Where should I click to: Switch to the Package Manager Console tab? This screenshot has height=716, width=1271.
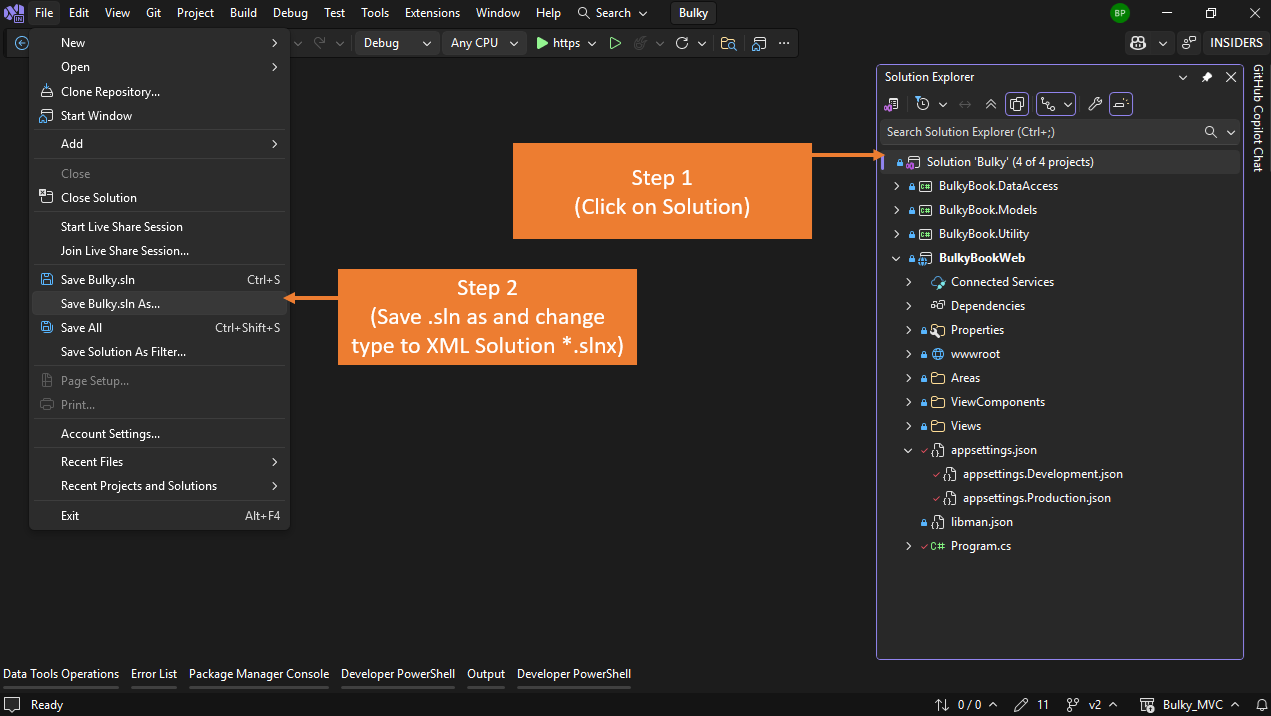(x=258, y=674)
